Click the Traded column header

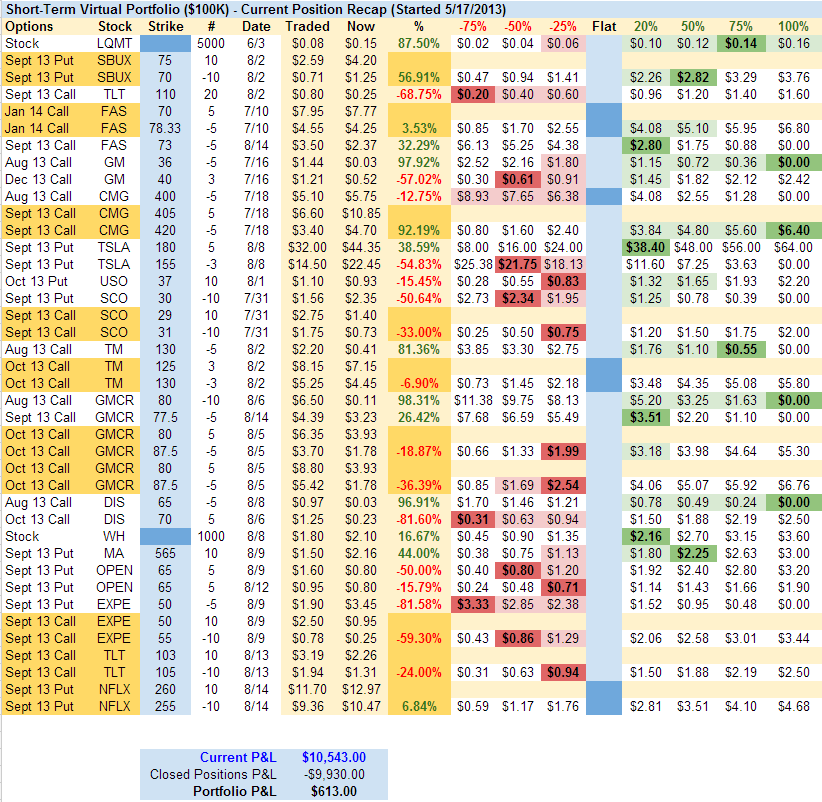[307, 26]
